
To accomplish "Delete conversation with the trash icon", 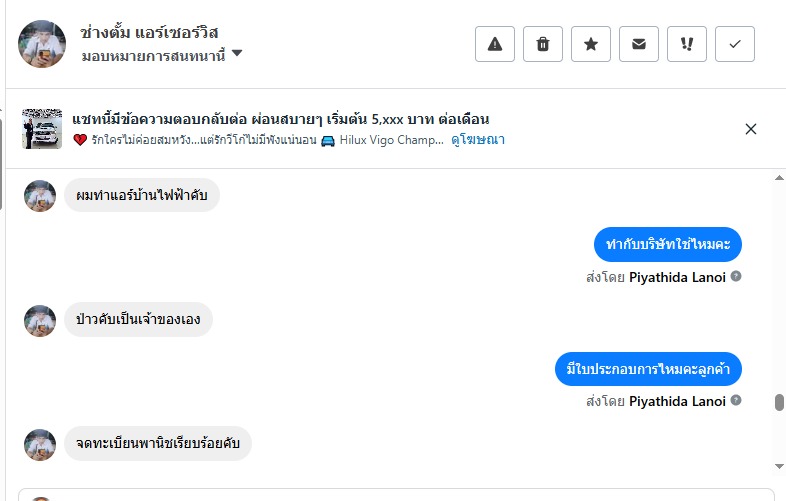I will click(x=542, y=44).
